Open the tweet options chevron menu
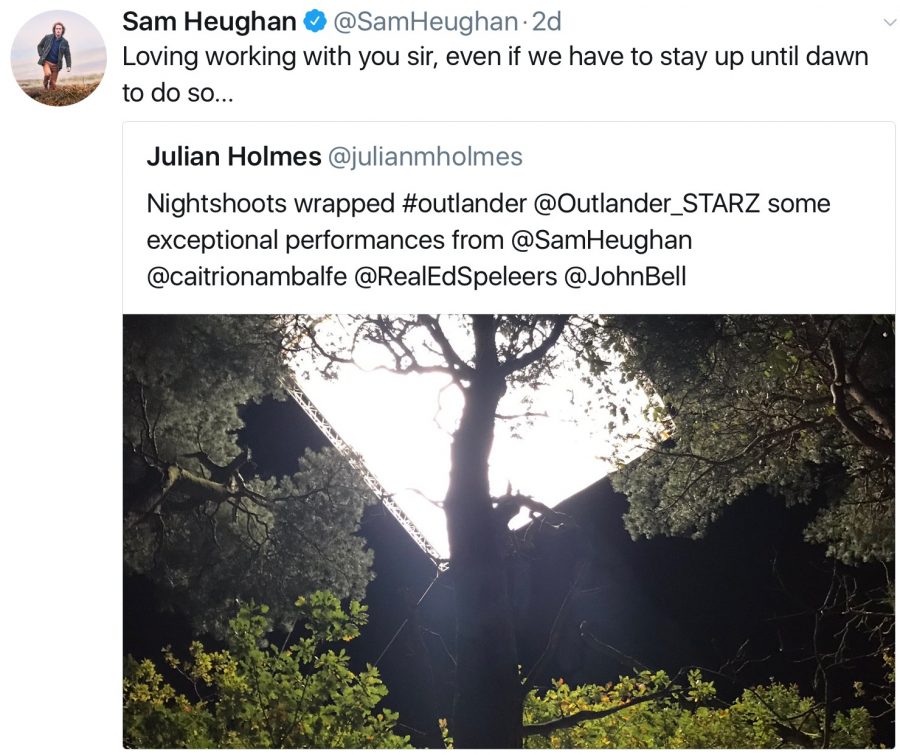 [x=887, y=22]
